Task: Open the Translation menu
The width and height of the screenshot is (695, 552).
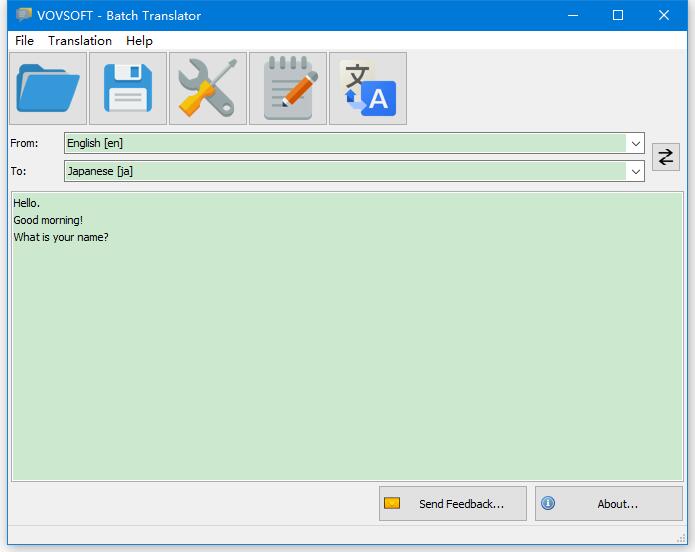Action: (80, 41)
